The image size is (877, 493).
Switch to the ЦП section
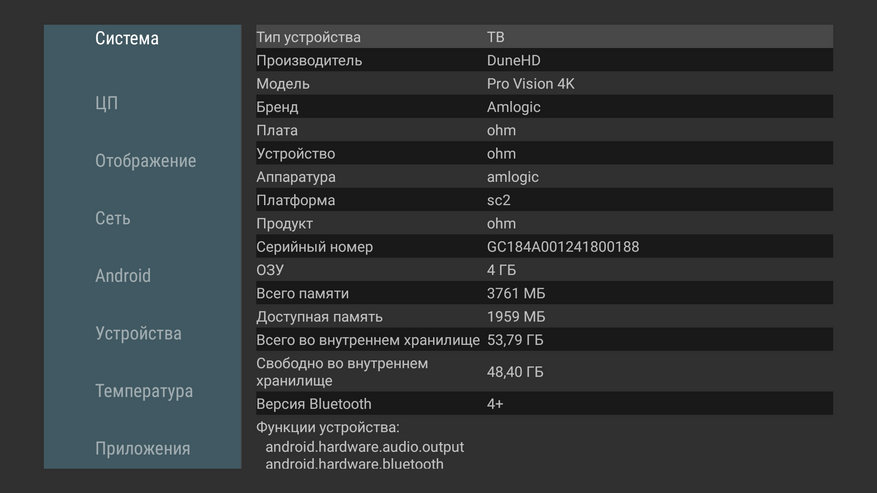pos(107,103)
